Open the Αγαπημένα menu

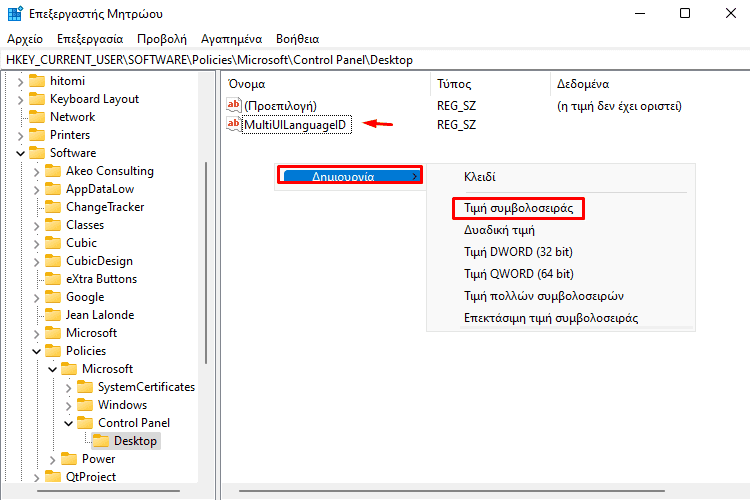click(x=232, y=39)
